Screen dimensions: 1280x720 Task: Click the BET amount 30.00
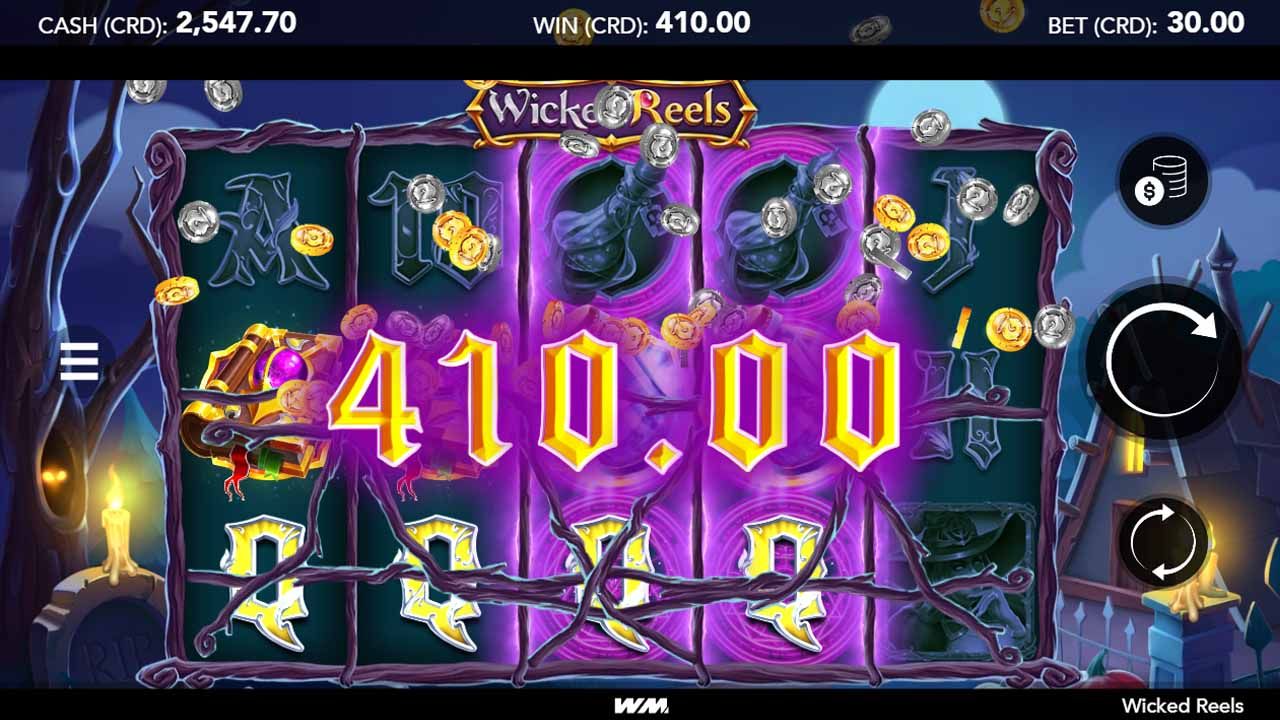point(1205,23)
